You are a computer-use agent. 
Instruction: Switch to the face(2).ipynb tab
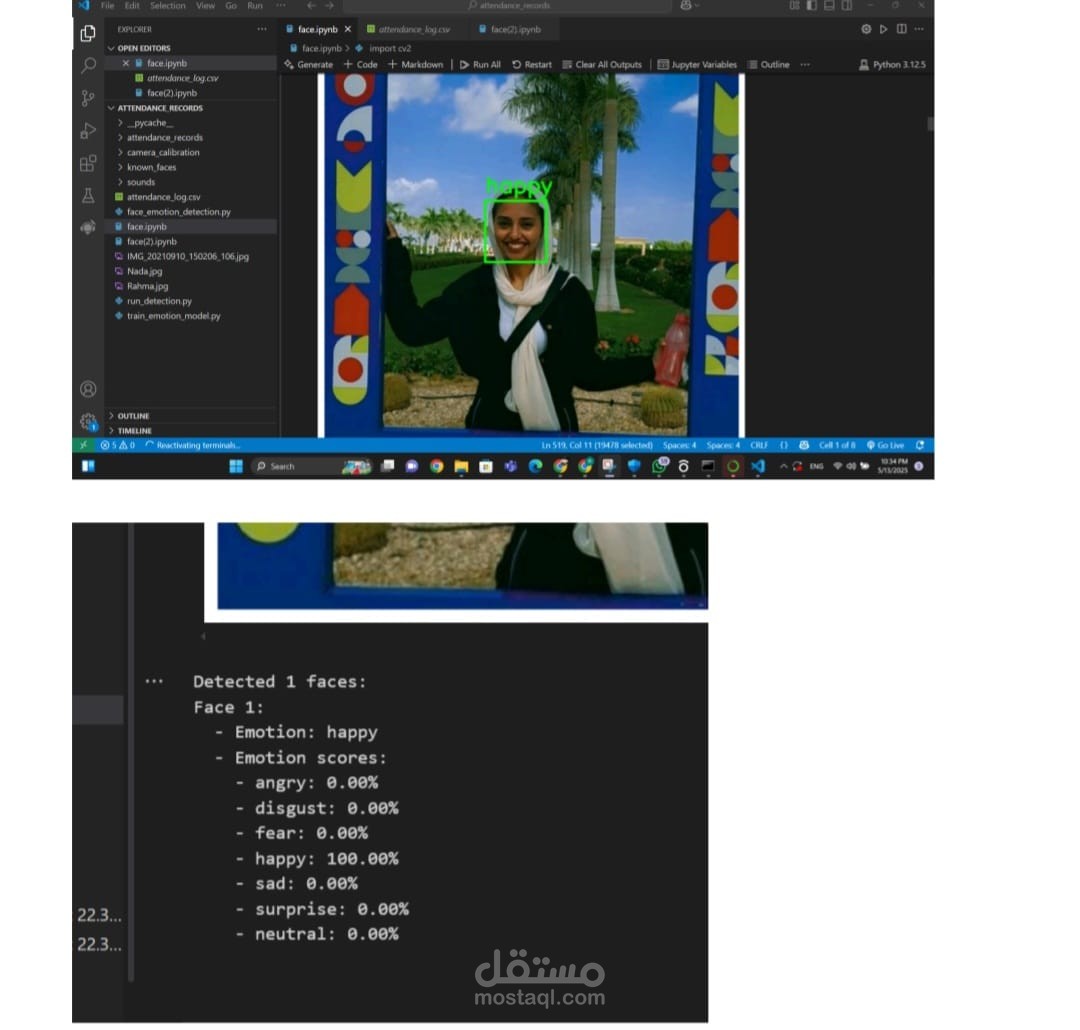click(509, 29)
